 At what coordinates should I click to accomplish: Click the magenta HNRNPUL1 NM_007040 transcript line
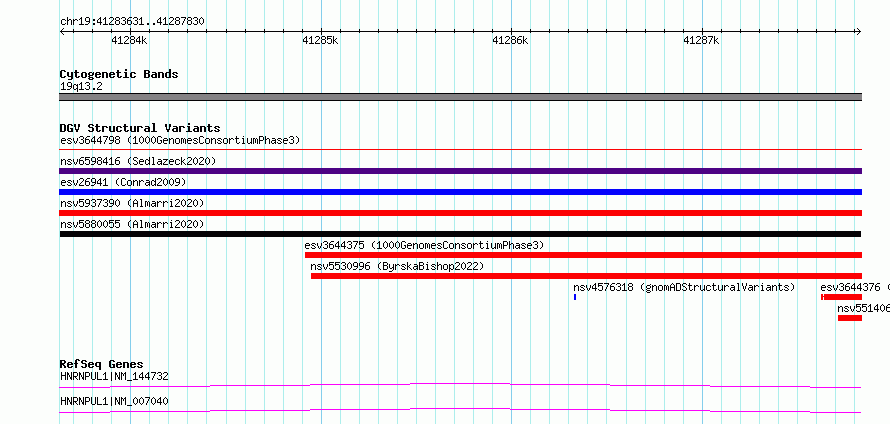[460, 411]
